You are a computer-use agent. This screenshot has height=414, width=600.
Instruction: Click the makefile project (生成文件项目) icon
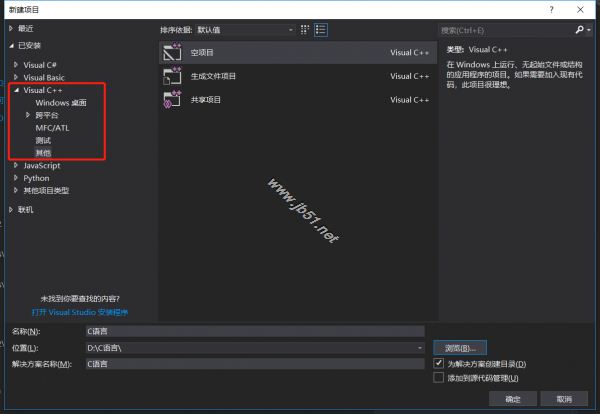(x=172, y=76)
